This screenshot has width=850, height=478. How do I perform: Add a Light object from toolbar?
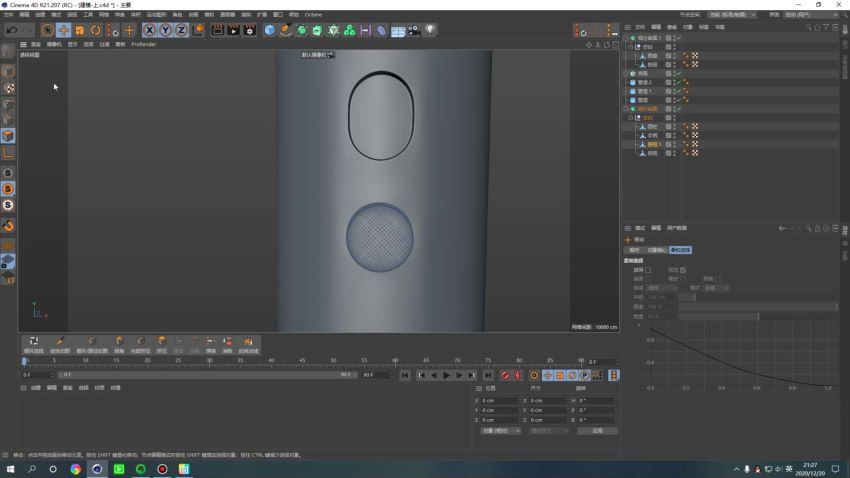(430, 30)
